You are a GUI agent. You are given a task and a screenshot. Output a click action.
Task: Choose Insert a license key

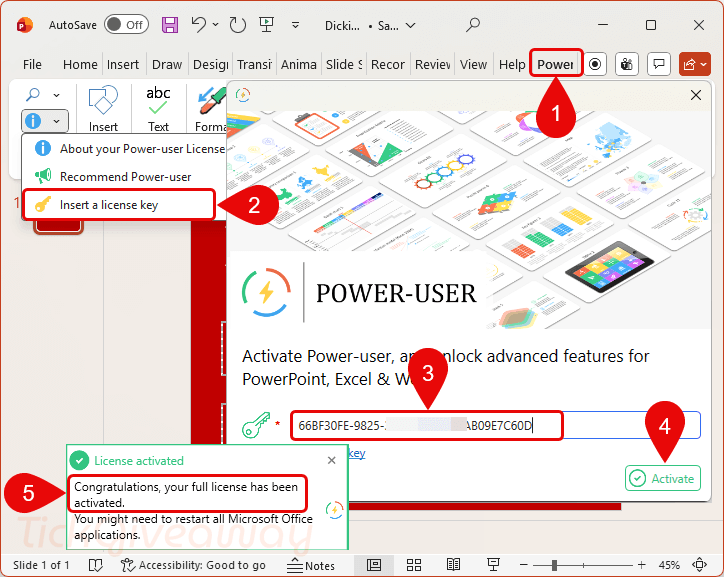(120, 204)
